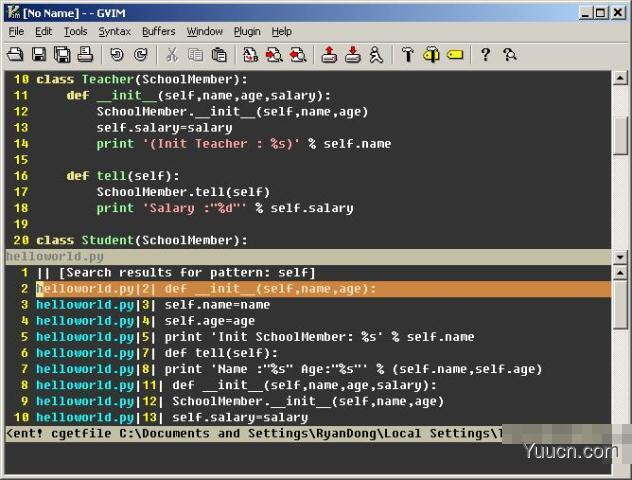
Task: Click the Make hammer icon
Action: [407, 54]
